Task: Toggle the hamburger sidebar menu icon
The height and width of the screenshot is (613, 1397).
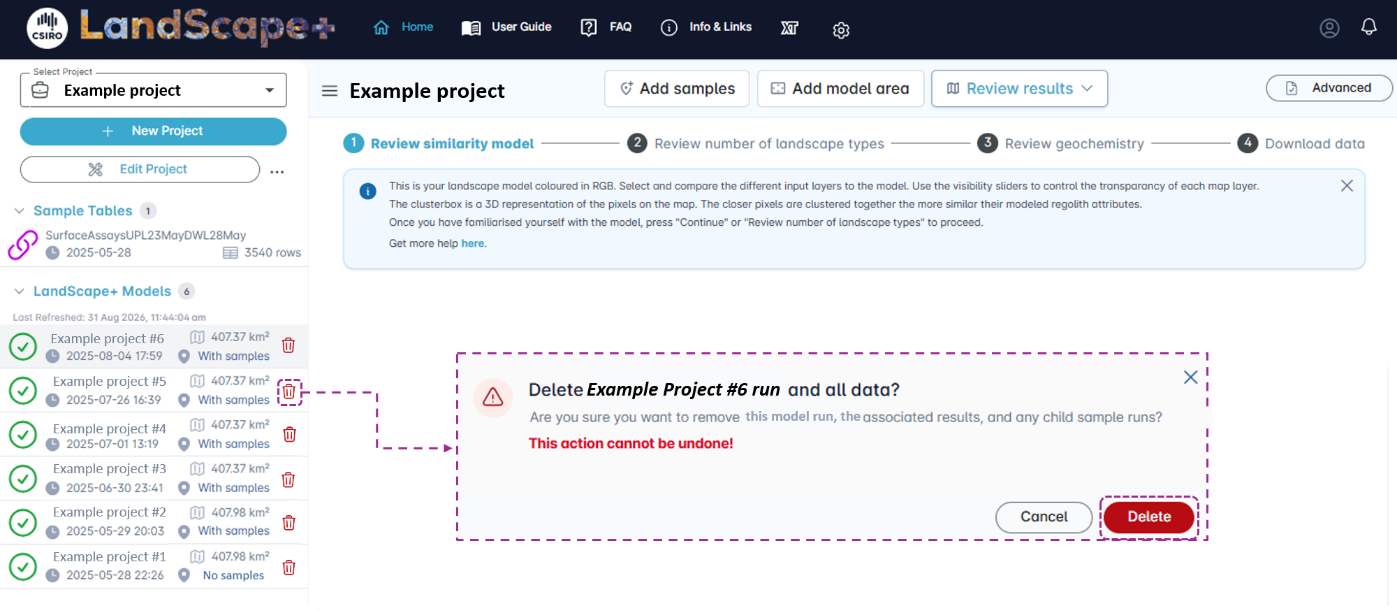Action: tap(329, 91)
